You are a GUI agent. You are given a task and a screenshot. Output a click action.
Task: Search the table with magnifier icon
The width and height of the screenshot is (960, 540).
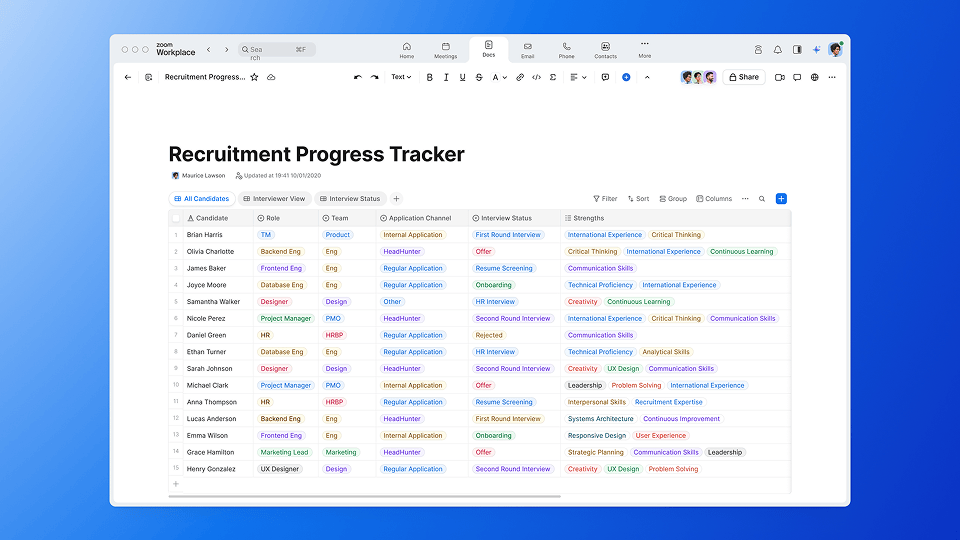[x=762, y=199]
